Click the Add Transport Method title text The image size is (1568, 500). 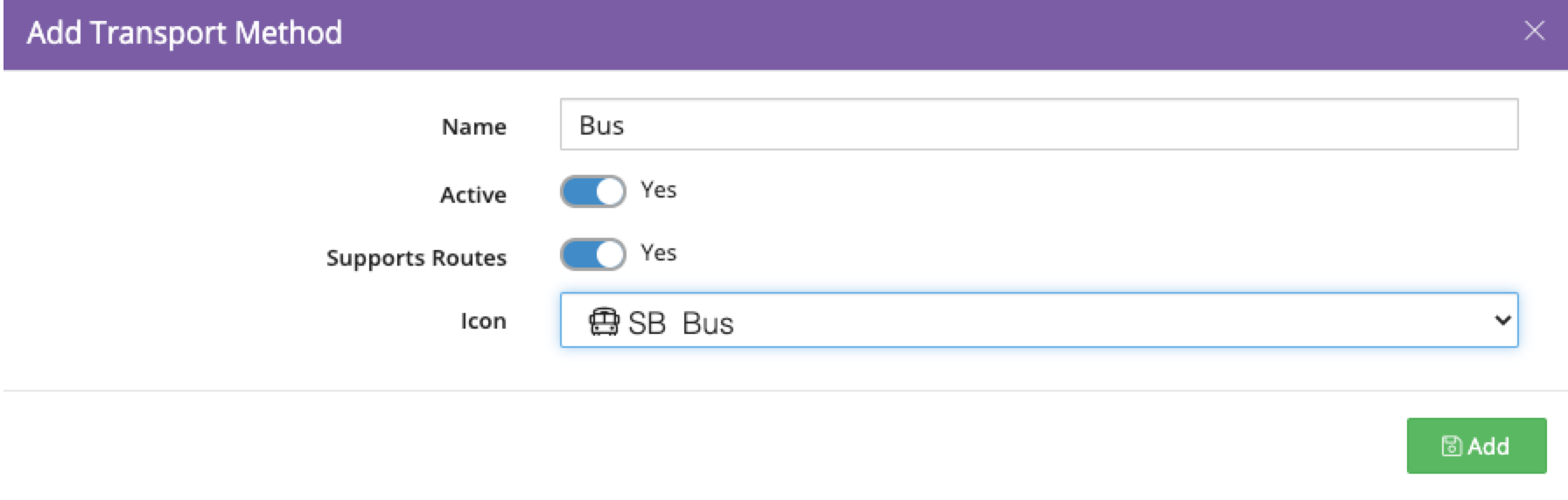185,32
